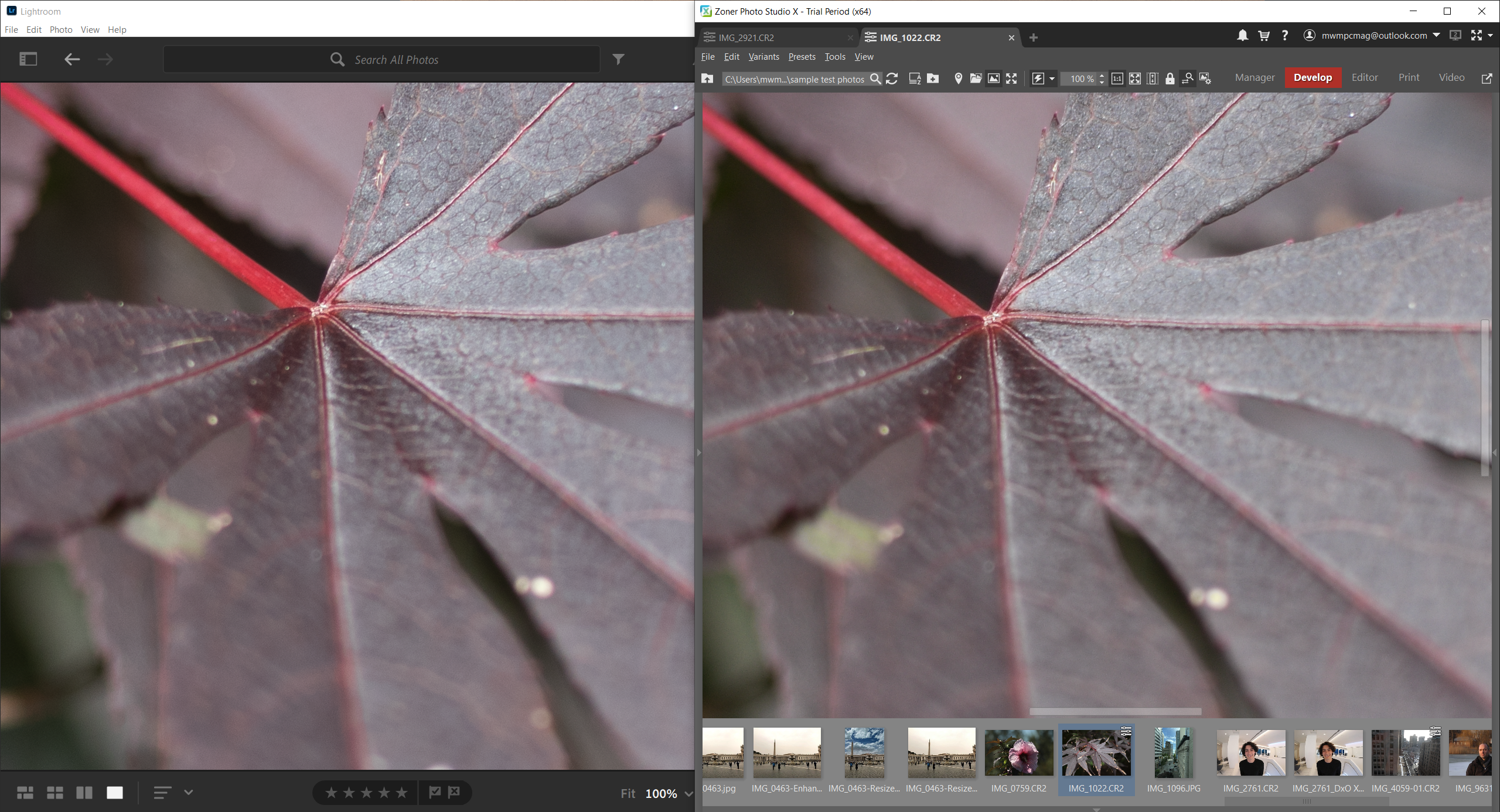The height and width of the screenshot is (812, 1500).
Task: Click the sort A-Z icon in Zoner toolbar
Action: pos(915,79)
